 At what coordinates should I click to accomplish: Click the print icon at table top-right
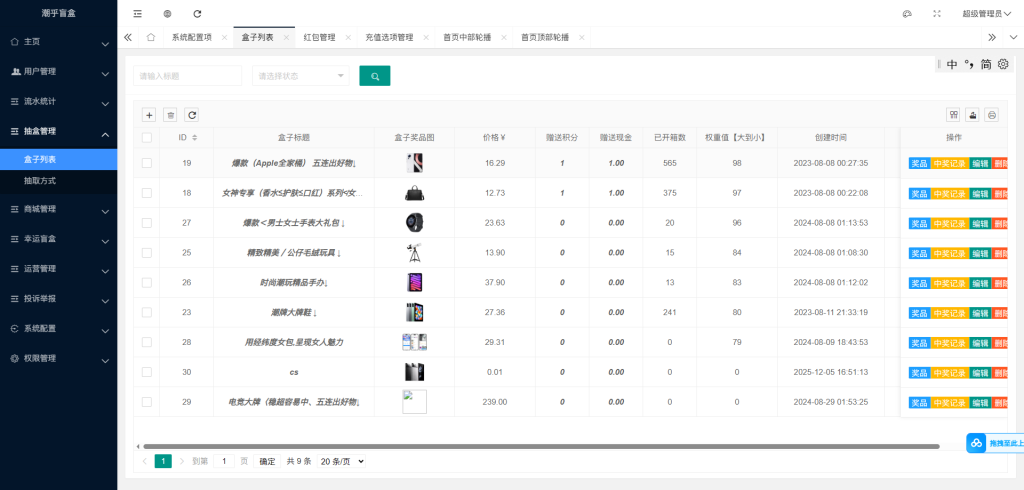991,115
